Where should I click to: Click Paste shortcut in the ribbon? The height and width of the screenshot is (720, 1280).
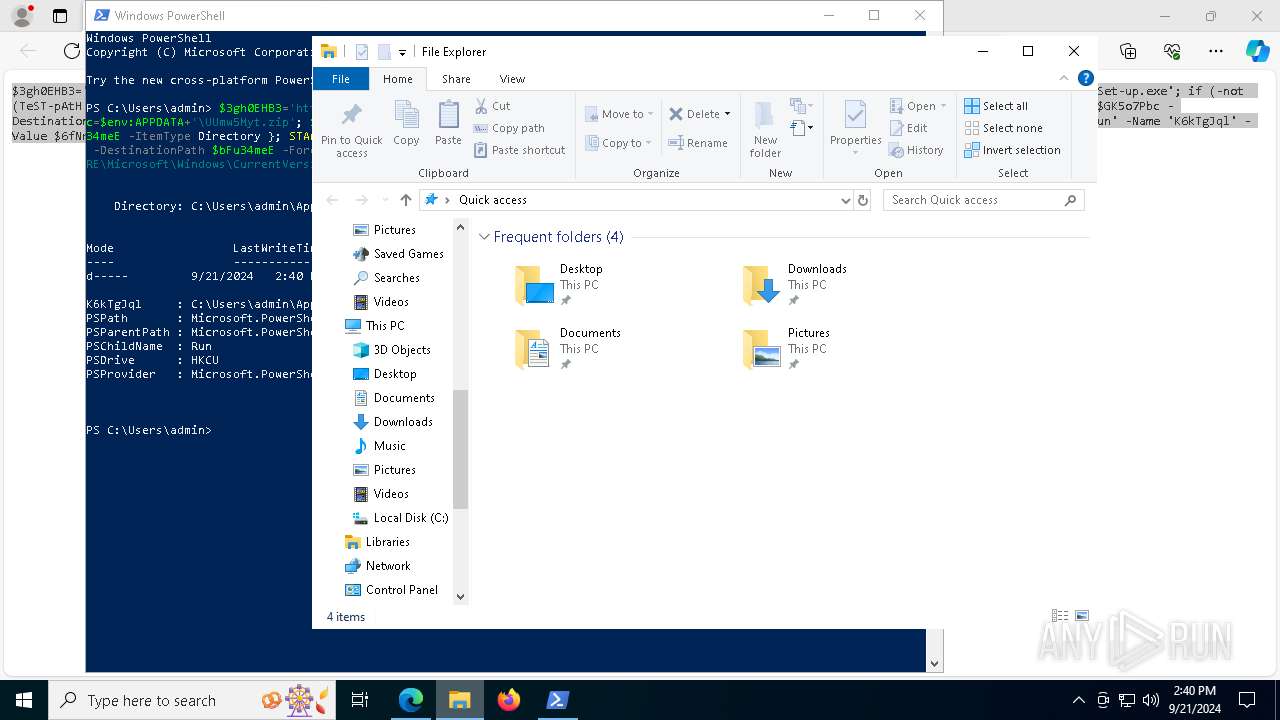[519, 150]
